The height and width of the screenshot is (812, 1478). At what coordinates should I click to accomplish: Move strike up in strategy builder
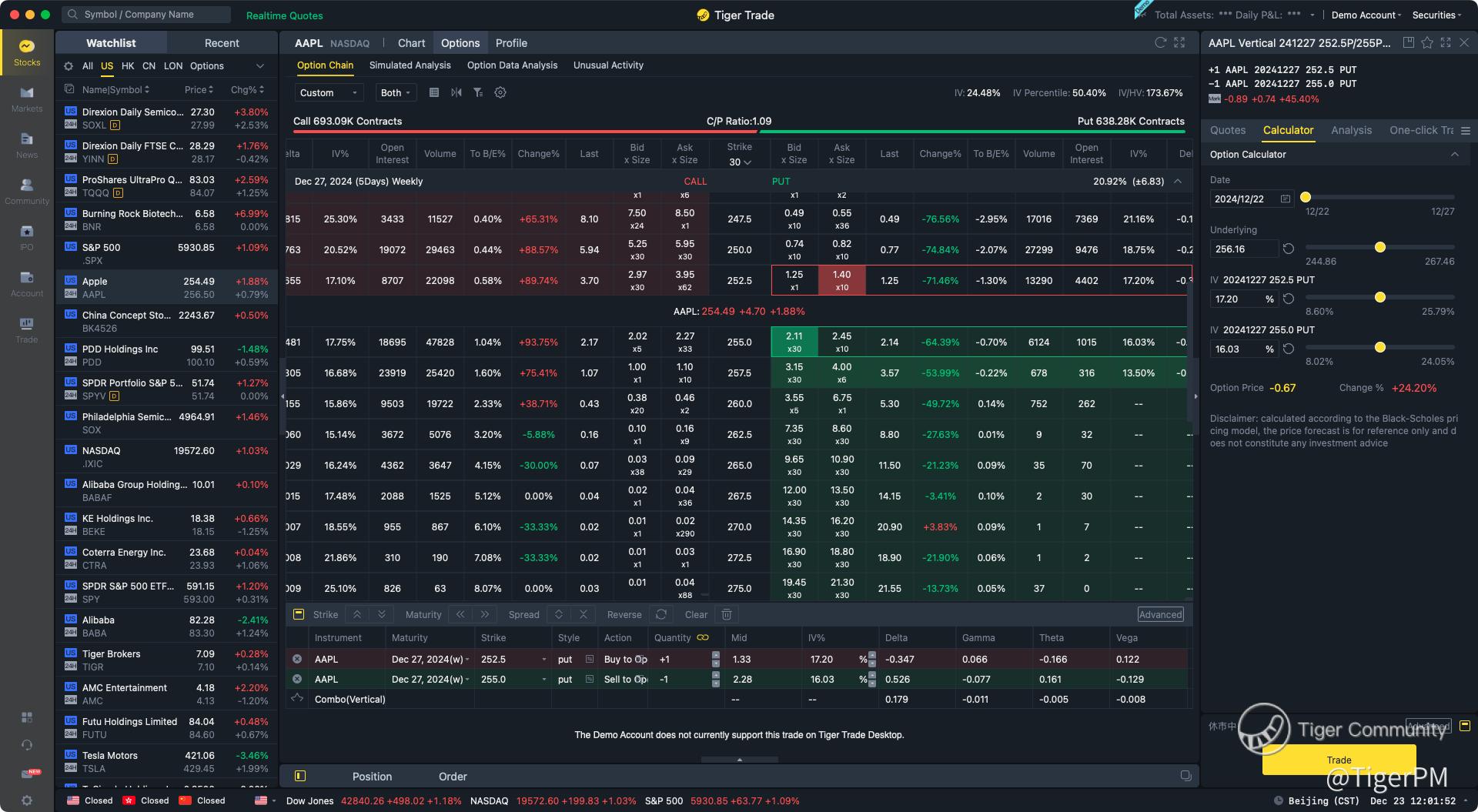pos(357,614)
